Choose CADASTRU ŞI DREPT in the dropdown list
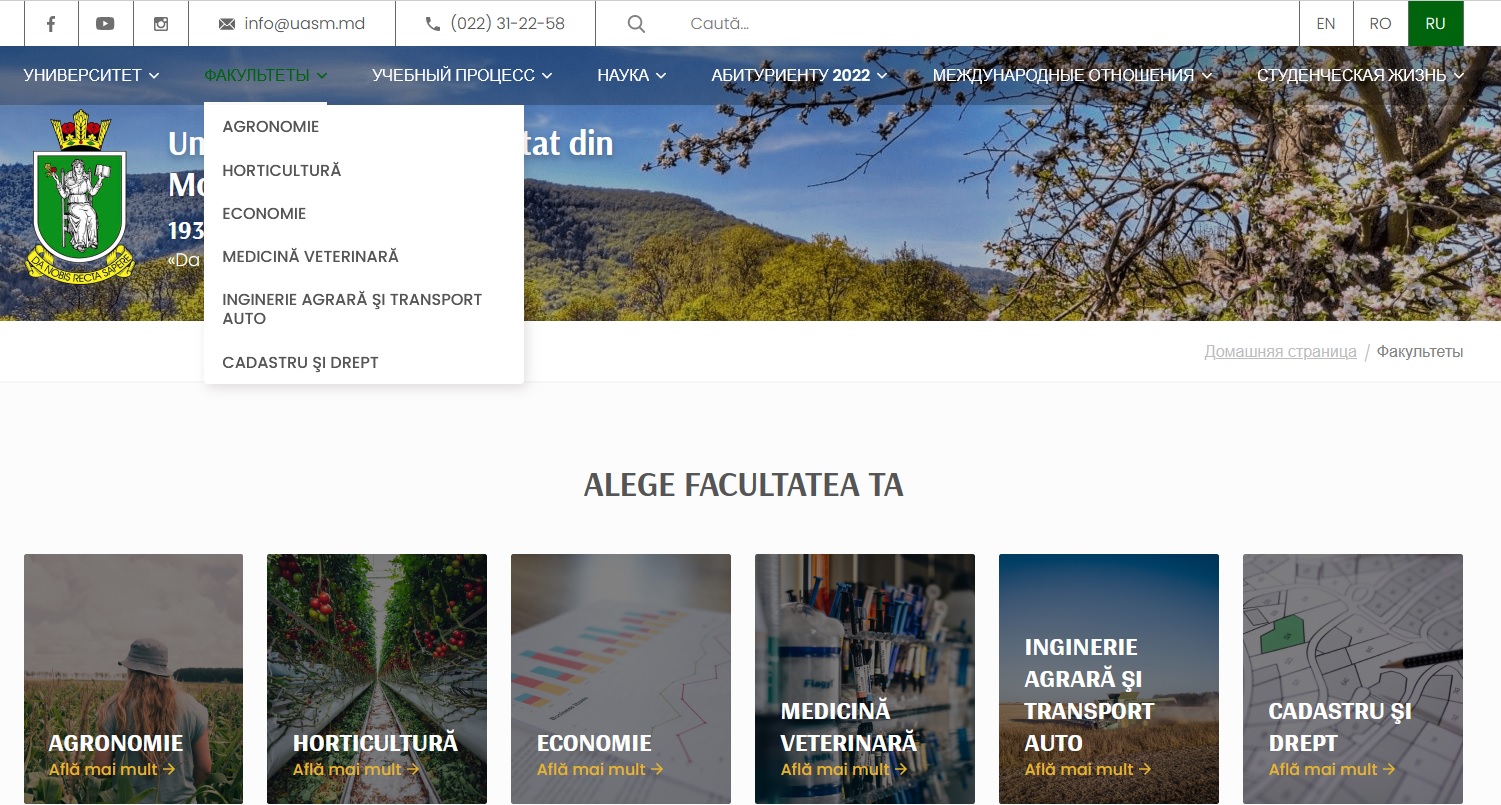This screenshot has width=1501, height=805. (300, 363)
